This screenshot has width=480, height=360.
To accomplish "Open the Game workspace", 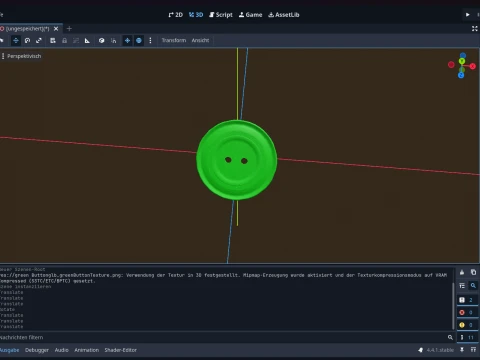I will pos(250,15).
